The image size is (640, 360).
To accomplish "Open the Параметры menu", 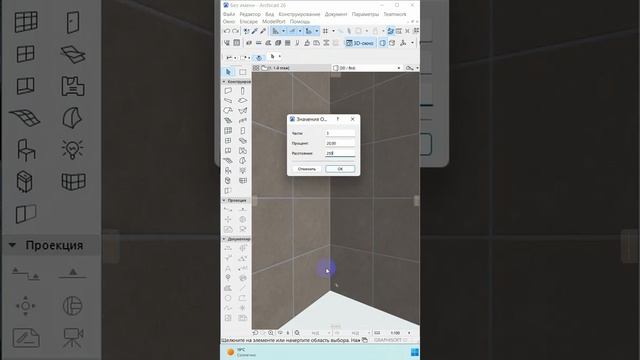I will (365, 14).
